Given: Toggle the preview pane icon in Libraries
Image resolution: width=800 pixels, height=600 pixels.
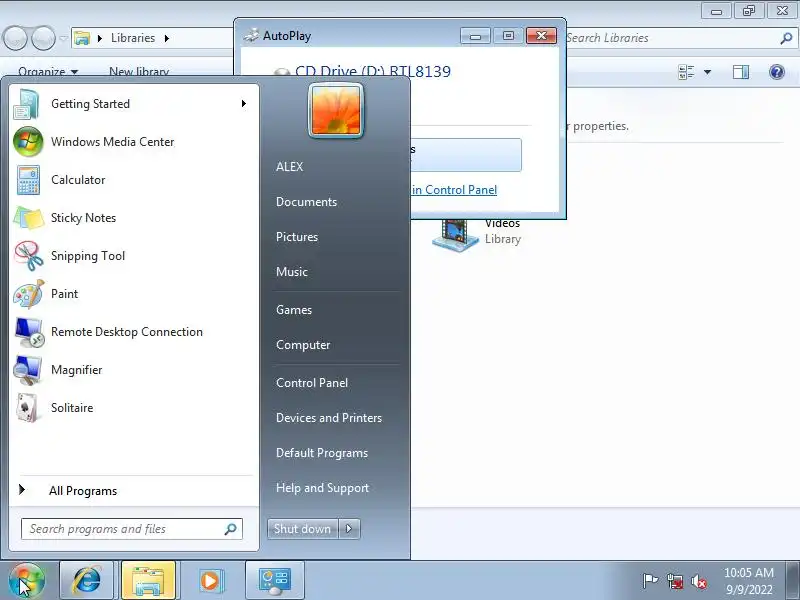Looking at the screenshot, I should 741,72.
